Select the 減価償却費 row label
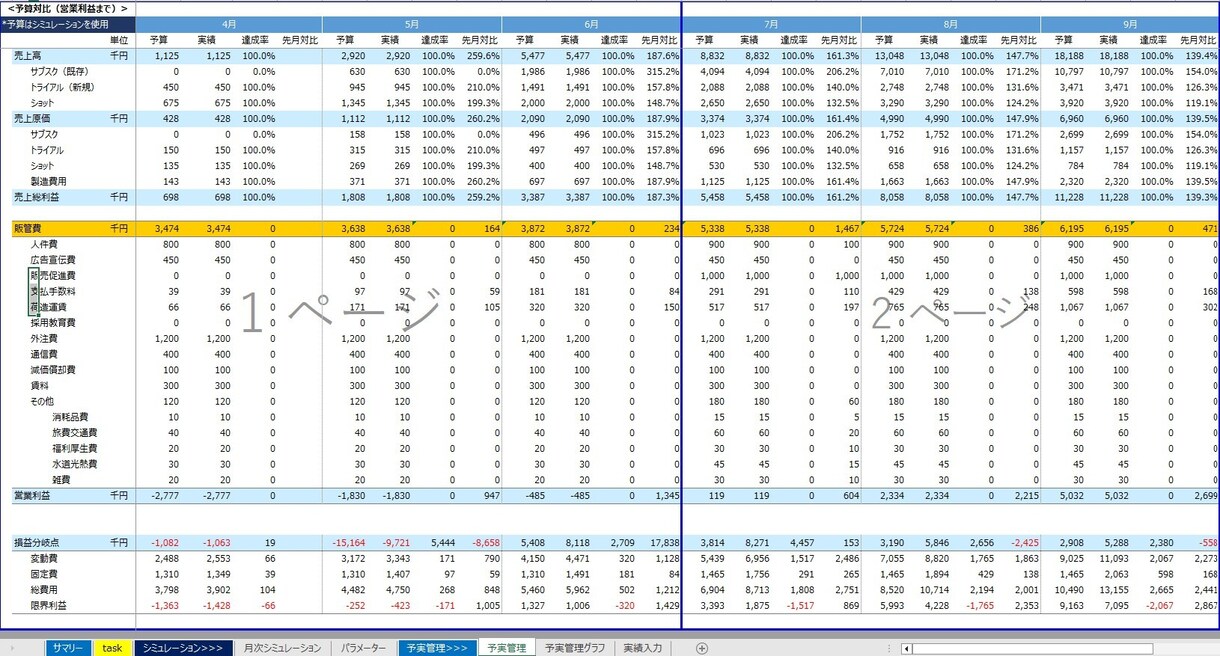Image resolution: width=1220 pixels, height=656 pixels. click(53, 370)
